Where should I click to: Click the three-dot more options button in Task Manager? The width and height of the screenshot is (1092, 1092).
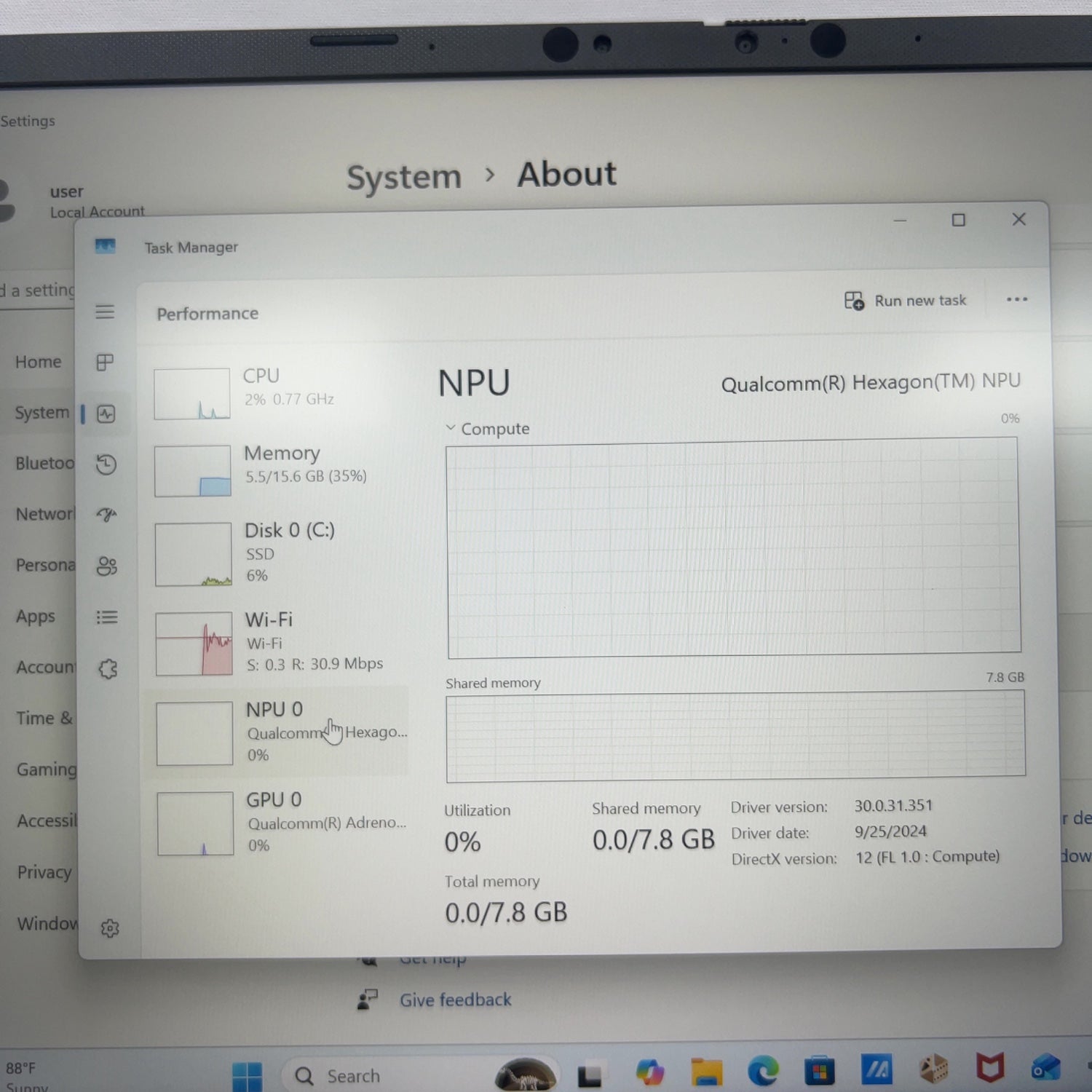[1017, 299]
